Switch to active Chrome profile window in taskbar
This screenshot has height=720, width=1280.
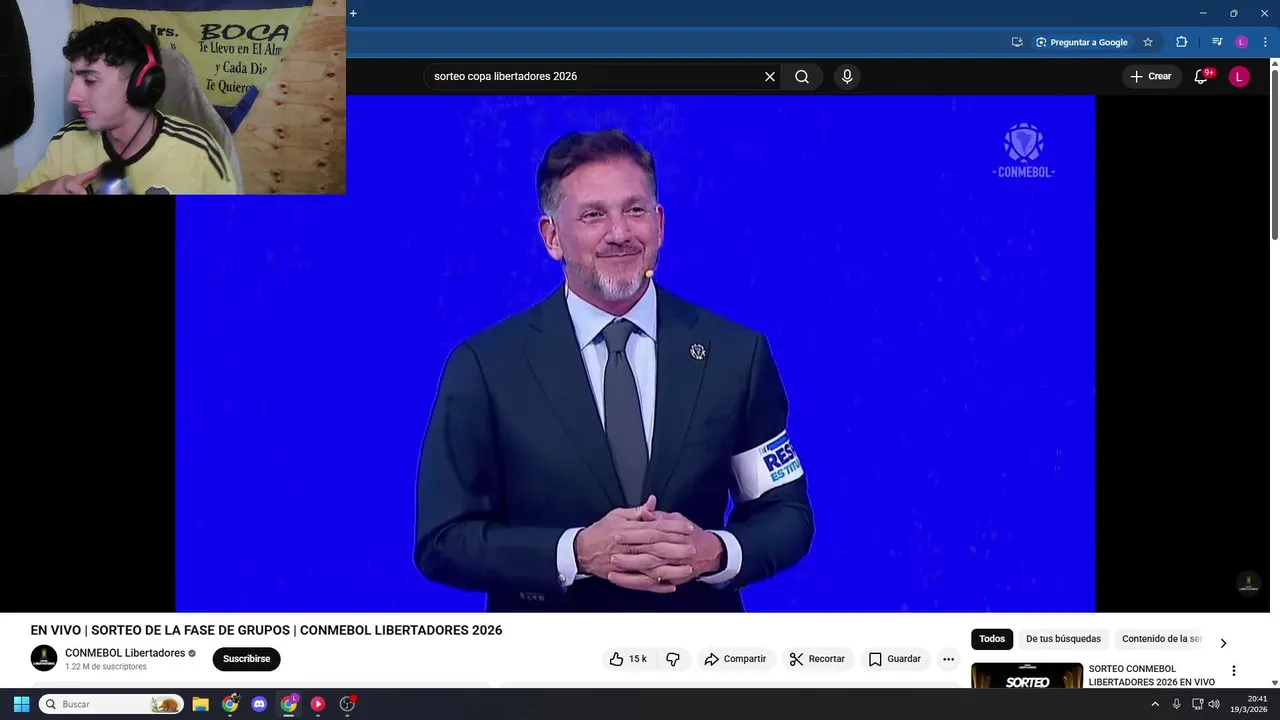[289, 704]
